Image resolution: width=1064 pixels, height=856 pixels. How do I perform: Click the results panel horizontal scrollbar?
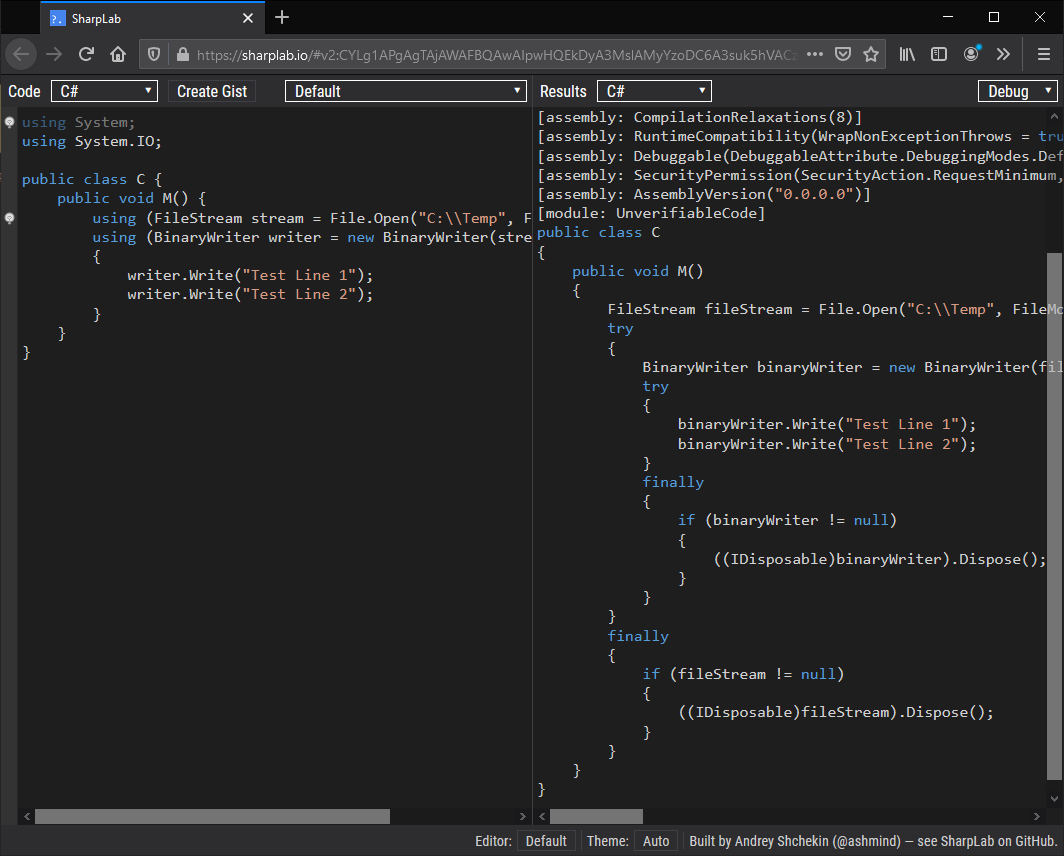point(597,816)
